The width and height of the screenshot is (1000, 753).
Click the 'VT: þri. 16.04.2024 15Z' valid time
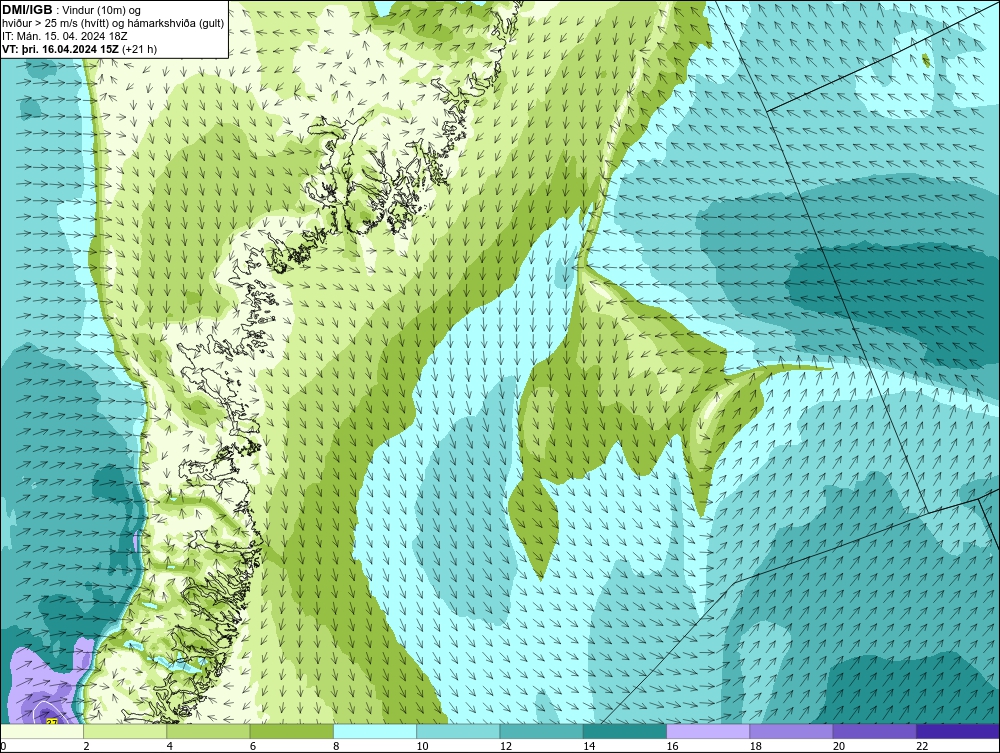(x=61, y=48)
